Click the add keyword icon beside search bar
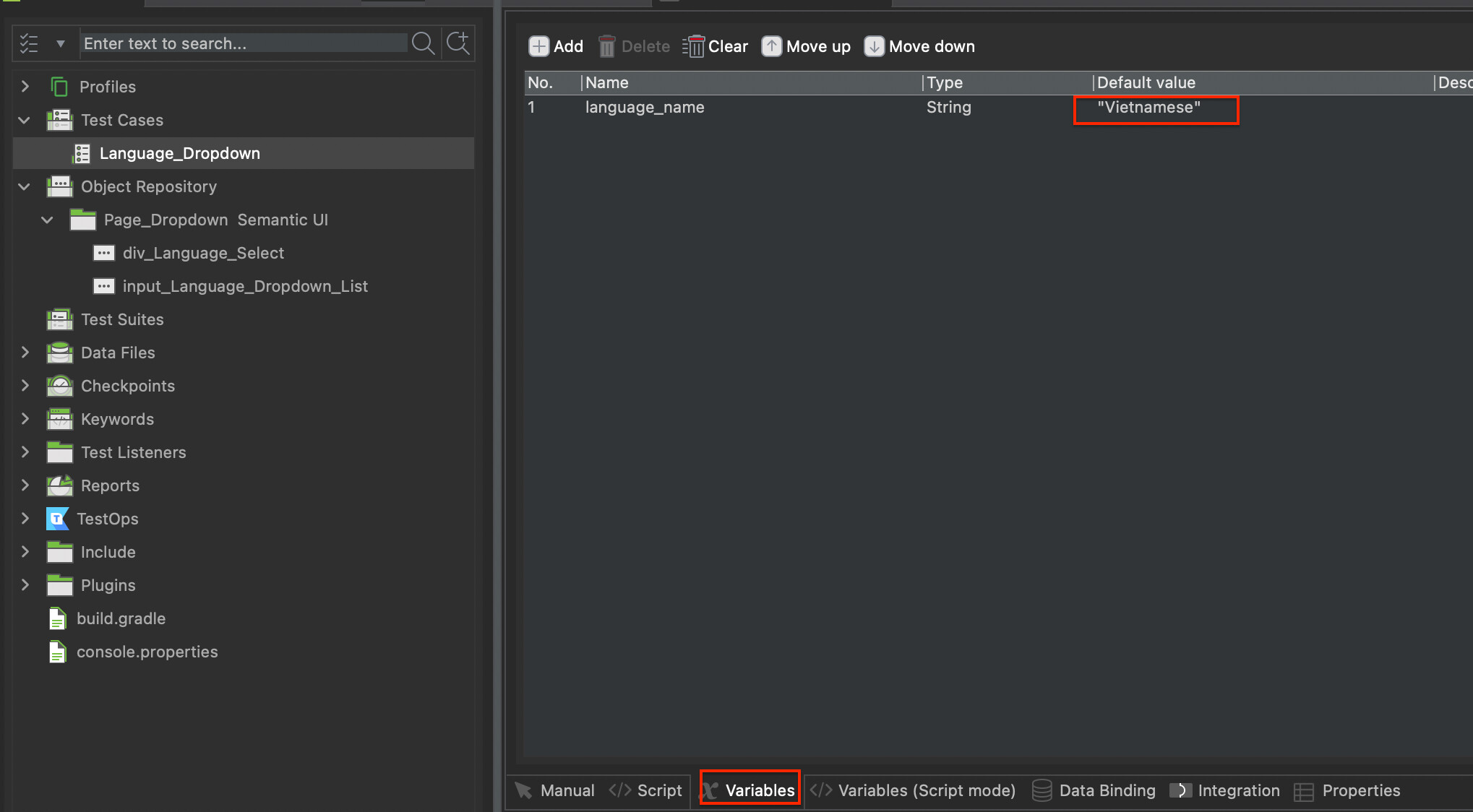Viewport: 1473px width, 812px height. pyautogui.click(x=458, y=43)
